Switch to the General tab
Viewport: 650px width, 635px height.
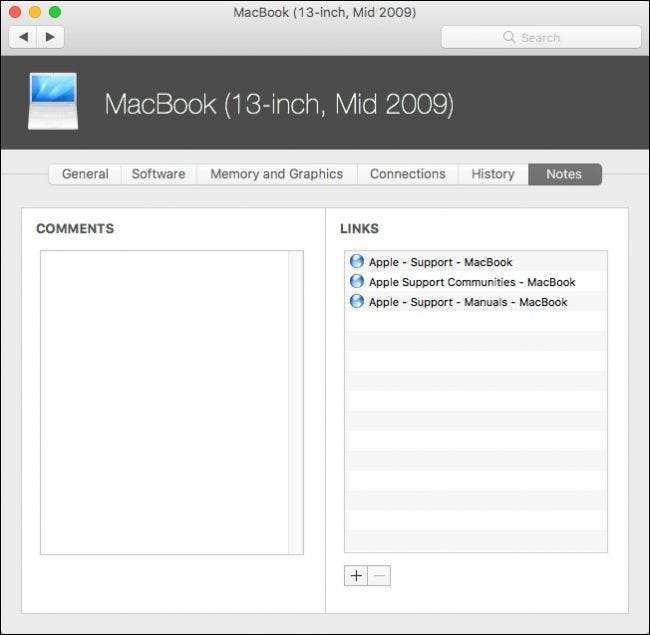(85, 174)
